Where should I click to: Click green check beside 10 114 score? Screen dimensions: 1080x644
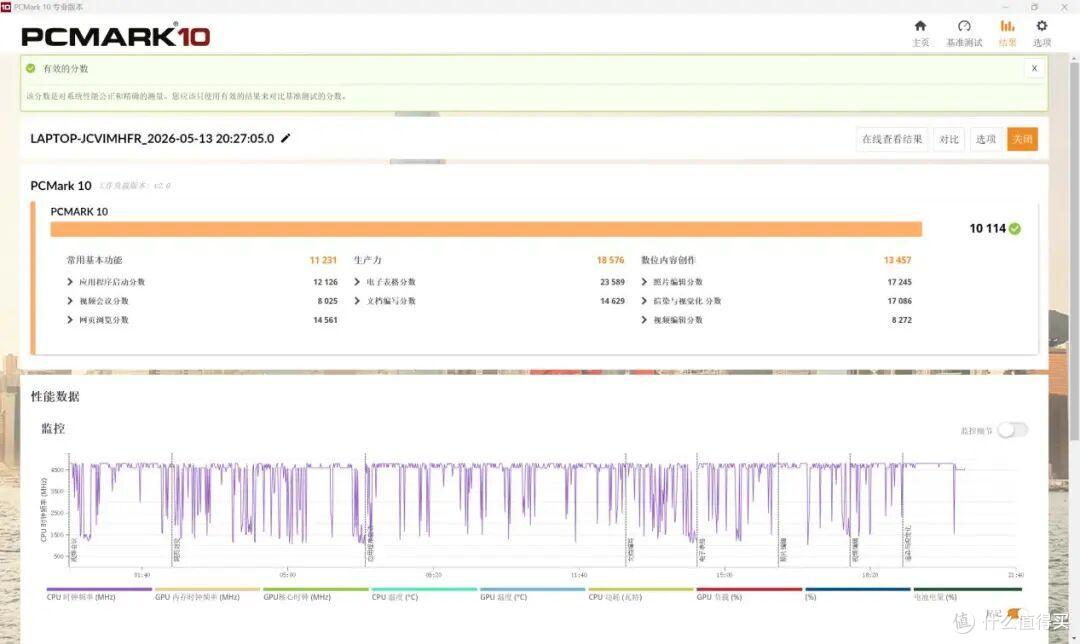(1015, 229)
